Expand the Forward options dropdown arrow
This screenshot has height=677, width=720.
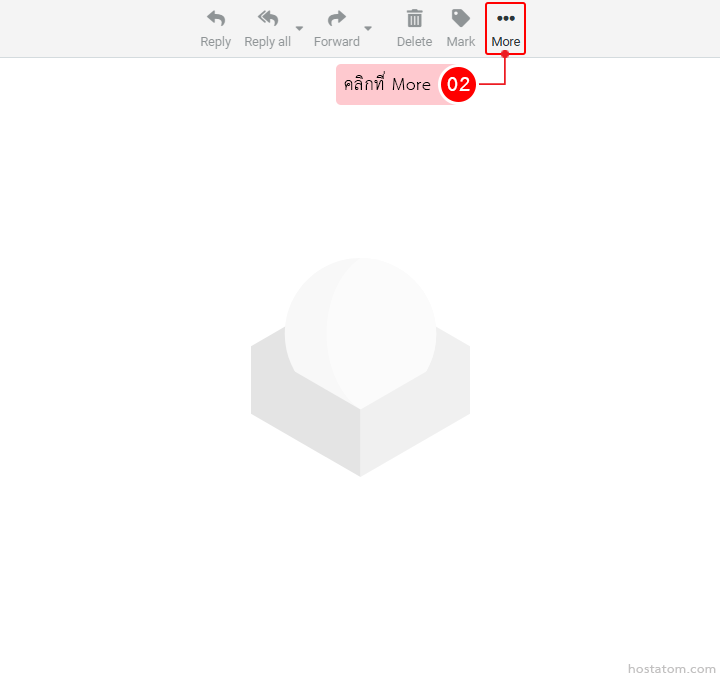pos(368,28)
